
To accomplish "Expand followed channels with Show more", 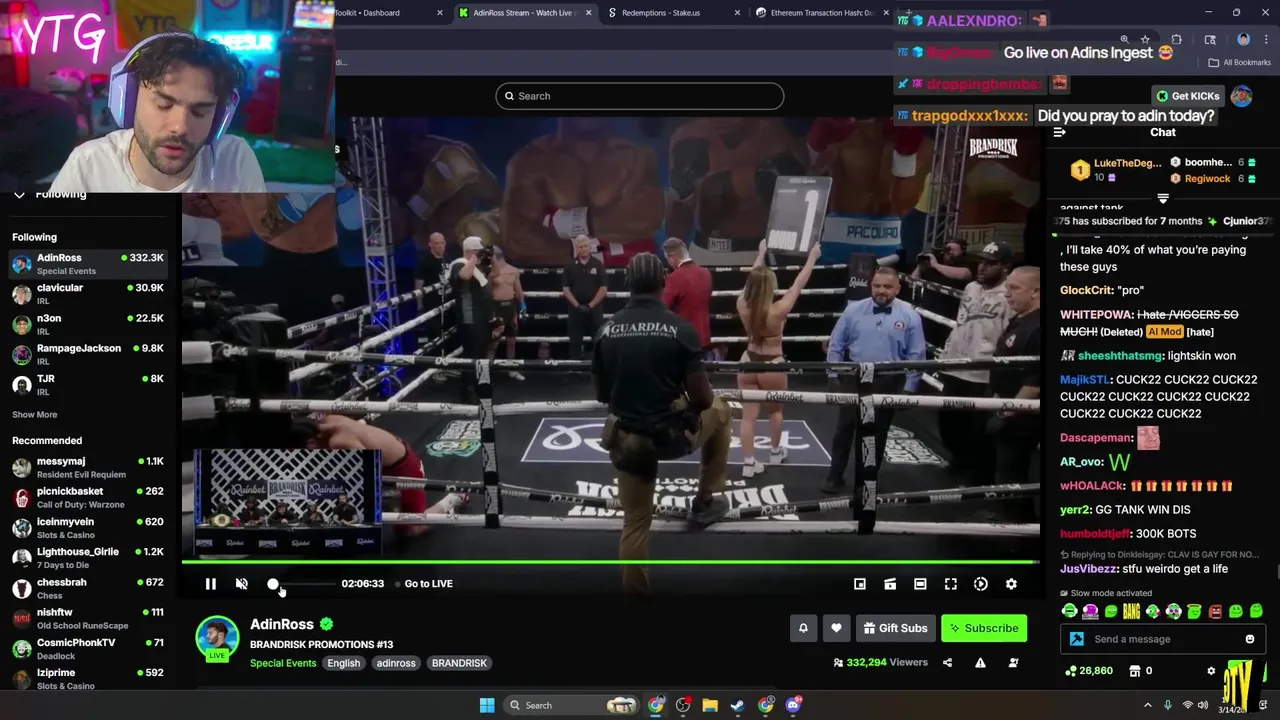I will (x=34, y=414).
